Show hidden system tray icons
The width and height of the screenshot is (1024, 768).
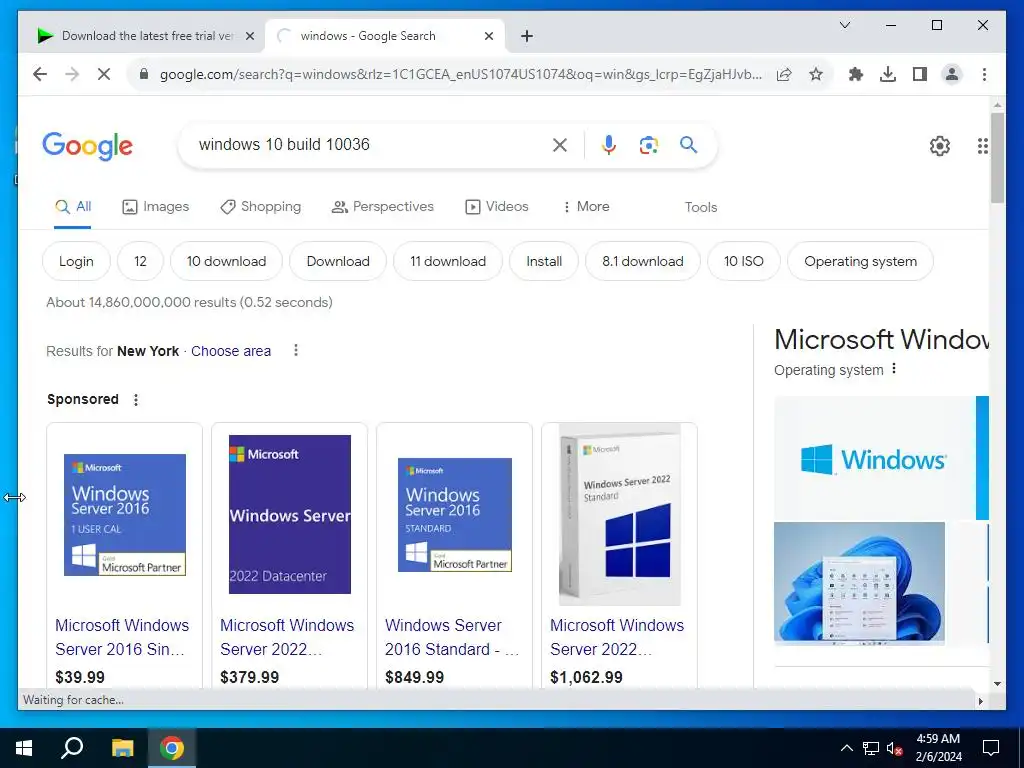pyautogui.click(x=846, y=748)
